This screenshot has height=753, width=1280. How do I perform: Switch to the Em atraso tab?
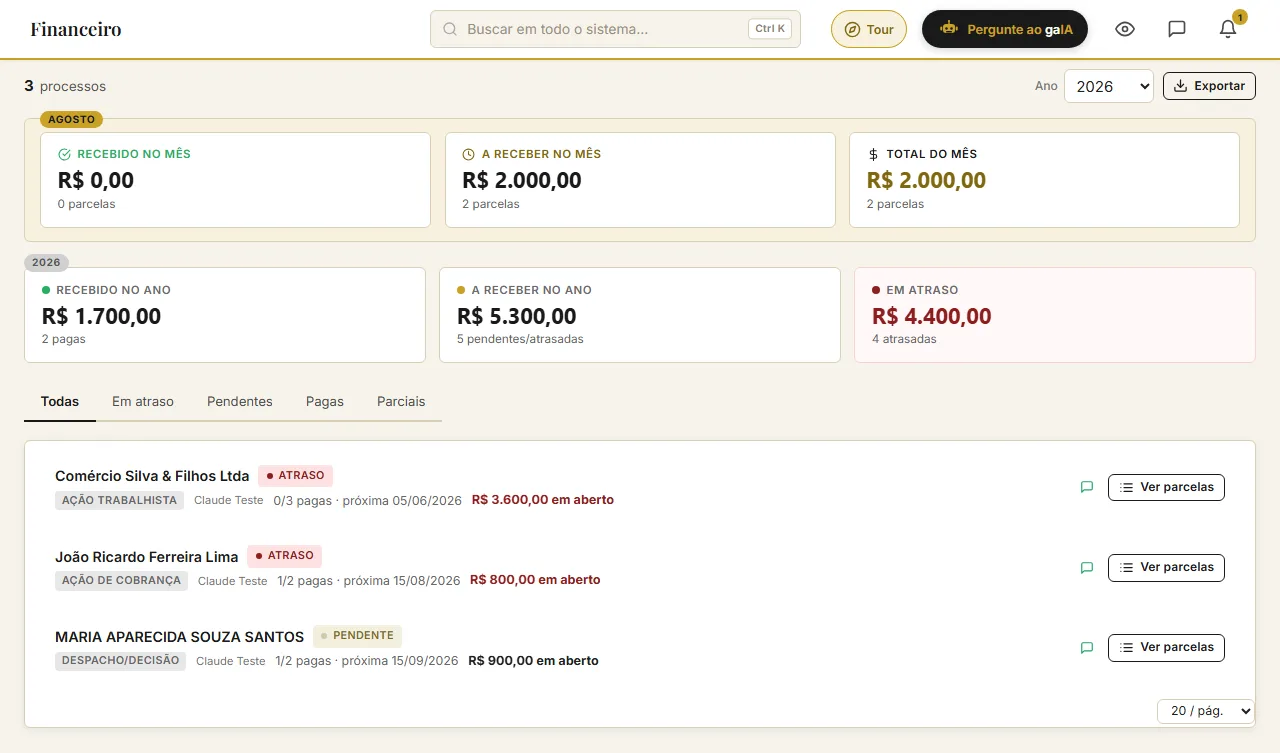(143, 401)
